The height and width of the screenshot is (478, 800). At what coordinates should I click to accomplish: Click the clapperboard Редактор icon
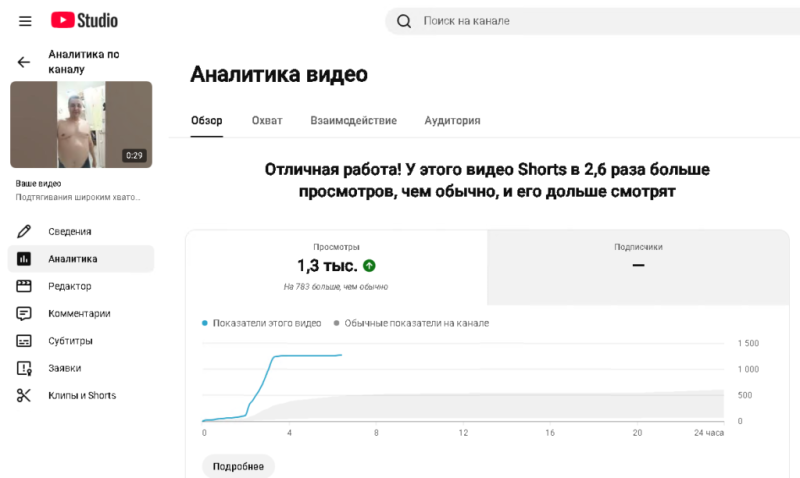coord(24,286)
